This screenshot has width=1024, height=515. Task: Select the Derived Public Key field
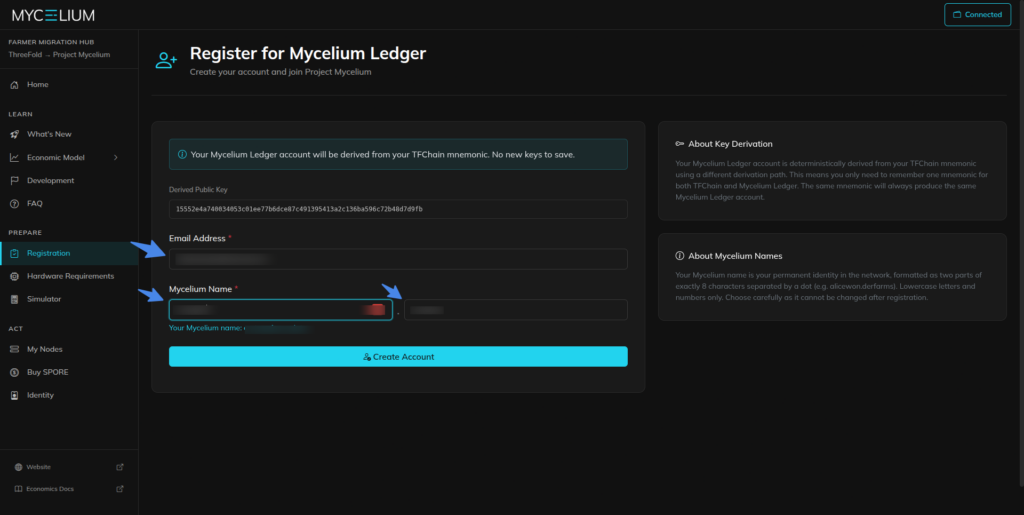398,209
